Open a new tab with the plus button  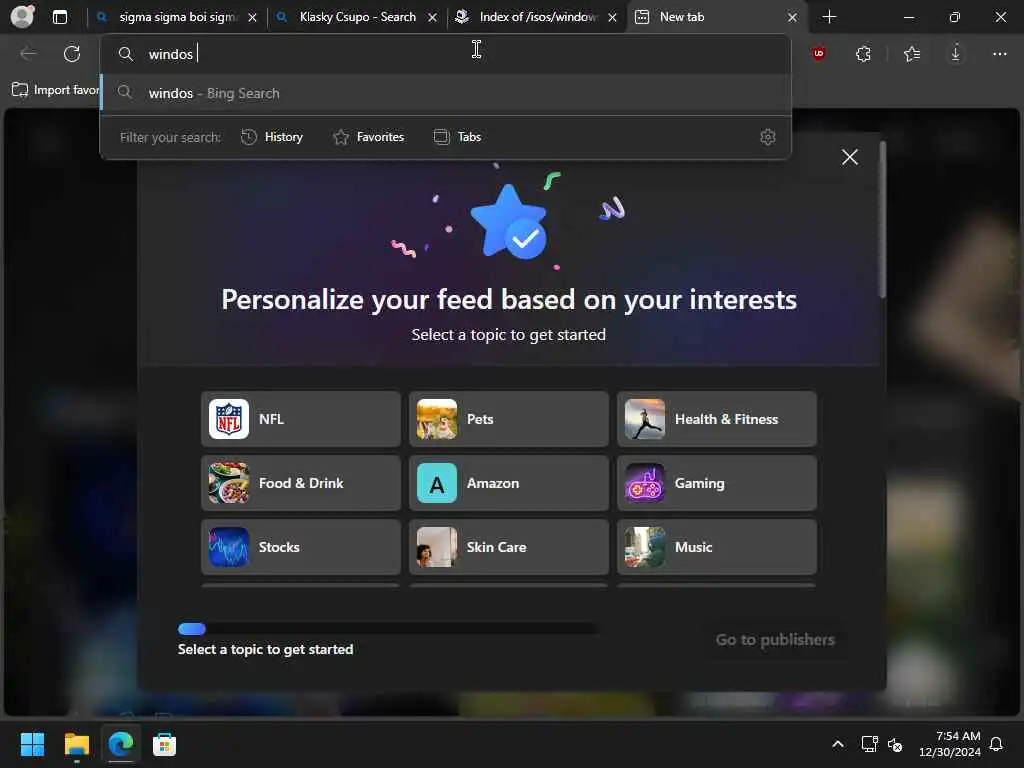click(x=829, y=17)
